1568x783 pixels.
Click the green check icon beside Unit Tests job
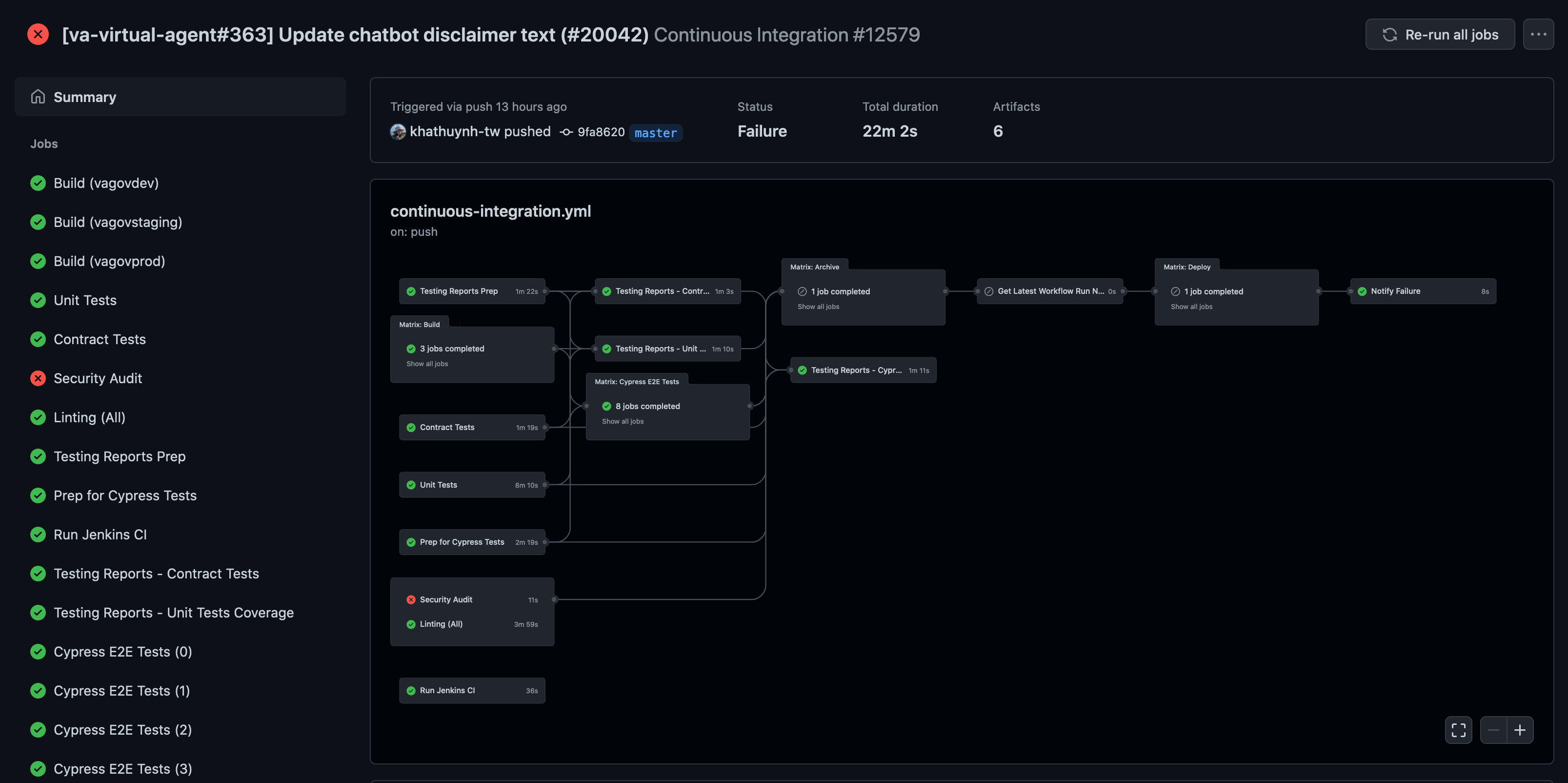(x=37, y=300)
